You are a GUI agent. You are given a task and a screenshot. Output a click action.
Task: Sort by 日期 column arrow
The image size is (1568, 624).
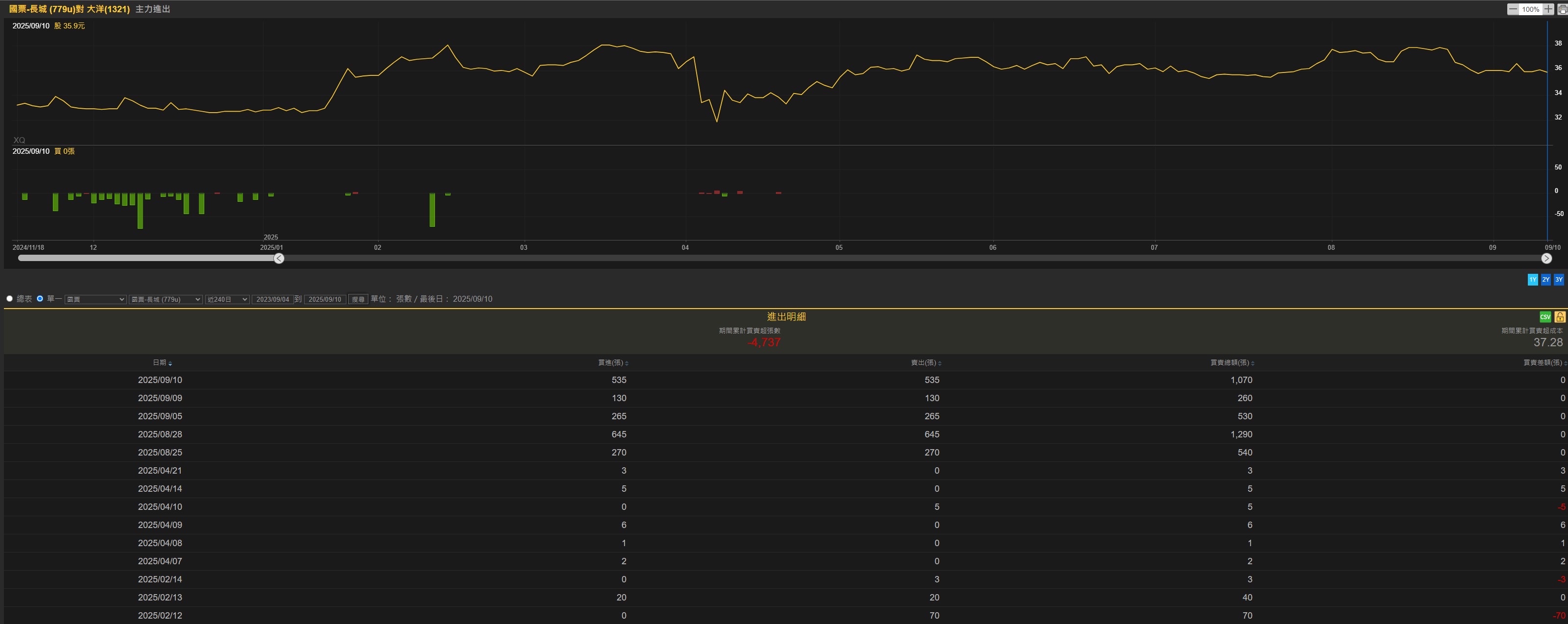click(x=170, y=363)
